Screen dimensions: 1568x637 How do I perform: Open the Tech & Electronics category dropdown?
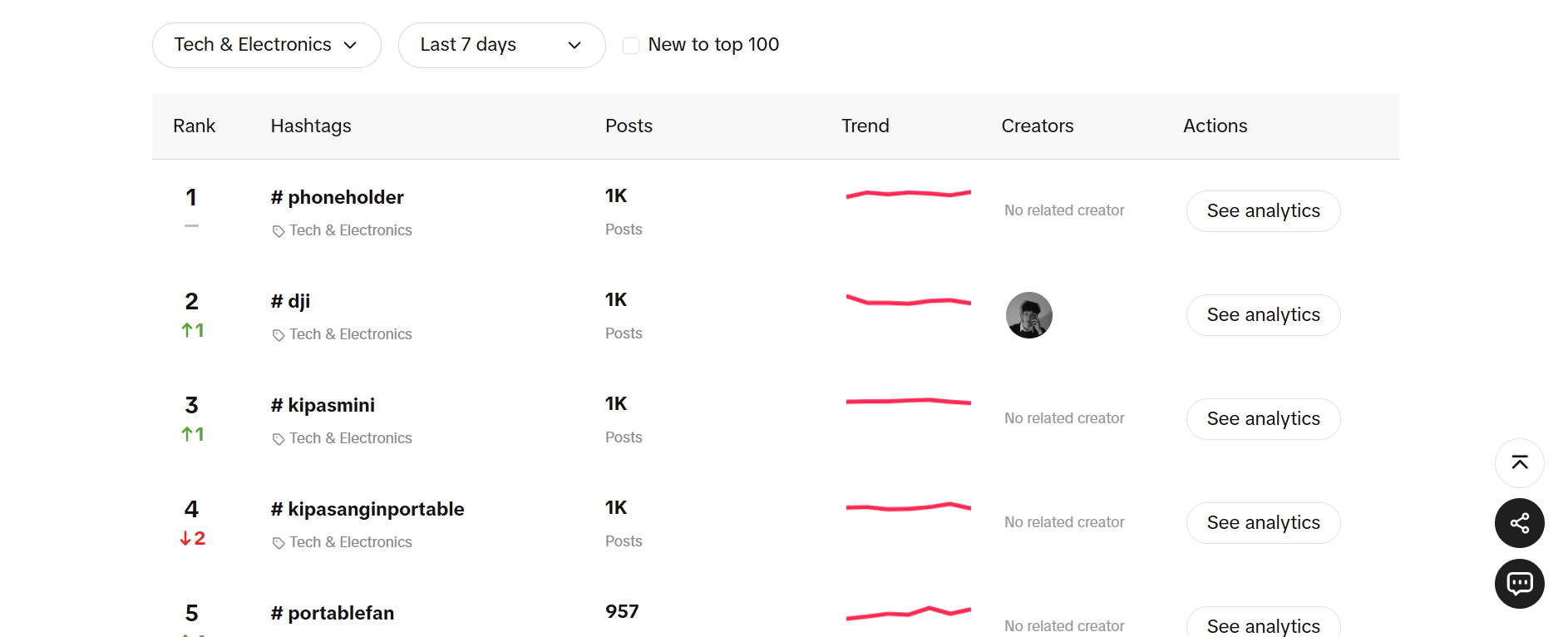coord(266,45)
